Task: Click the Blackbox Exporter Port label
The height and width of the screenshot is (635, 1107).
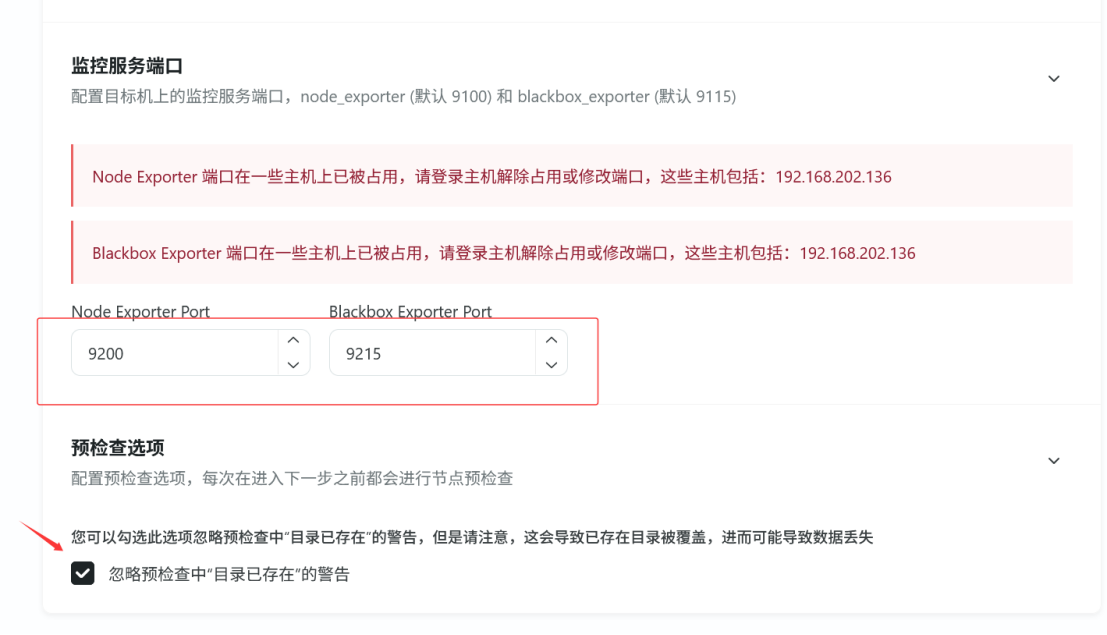Action: 410,312
